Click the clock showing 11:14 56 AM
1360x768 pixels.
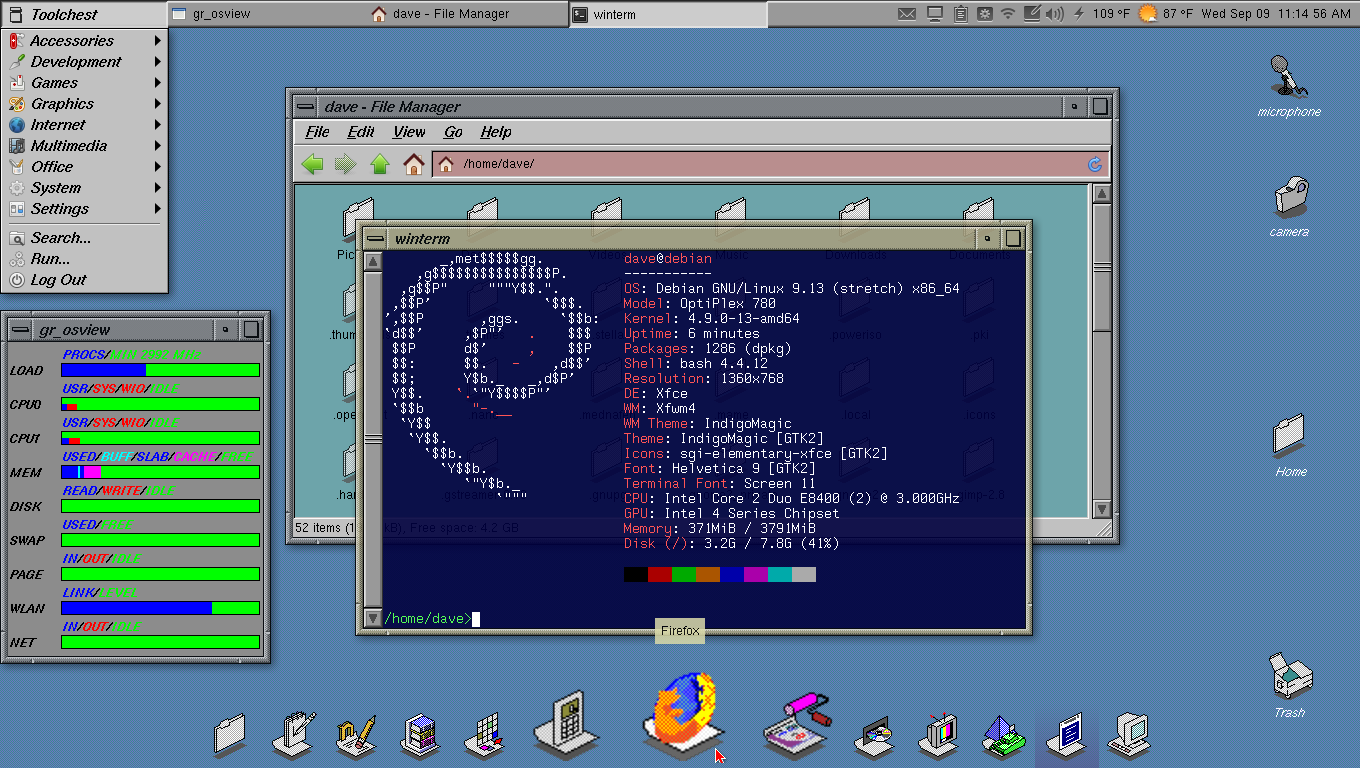[x=1276, y=14]
